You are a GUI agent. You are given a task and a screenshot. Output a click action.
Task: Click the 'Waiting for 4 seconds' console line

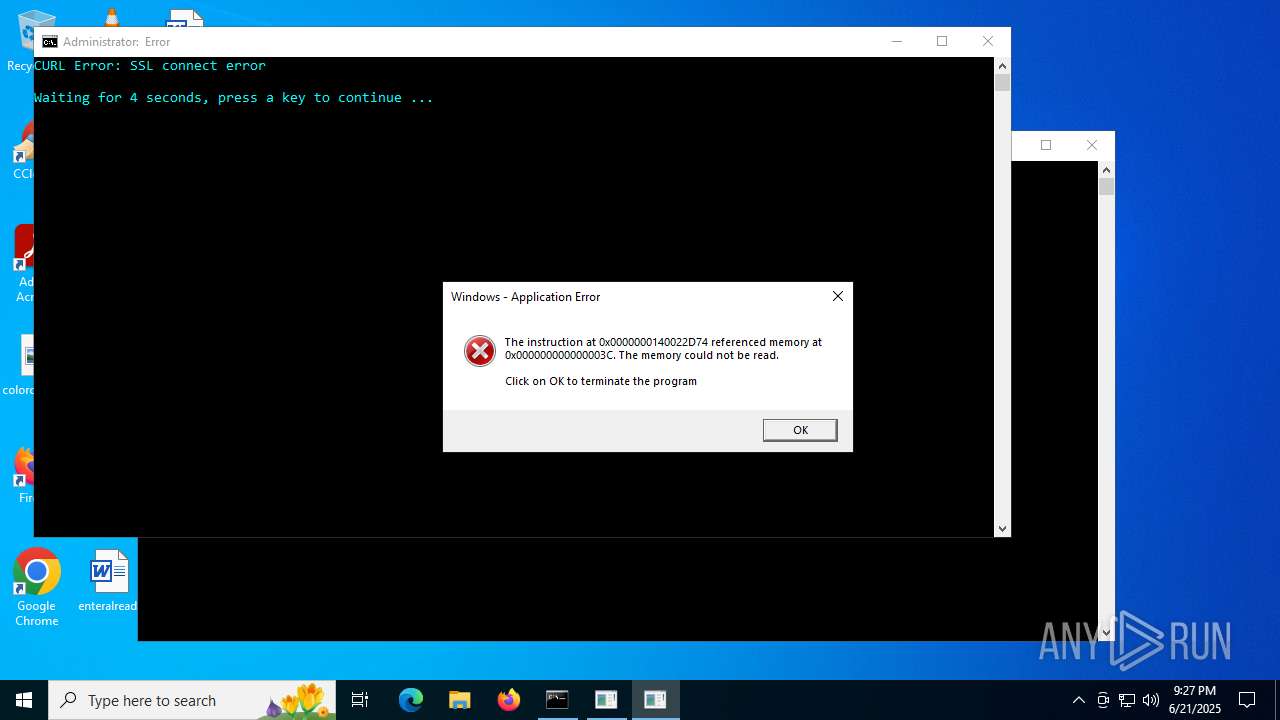click(x=234, y=97)
